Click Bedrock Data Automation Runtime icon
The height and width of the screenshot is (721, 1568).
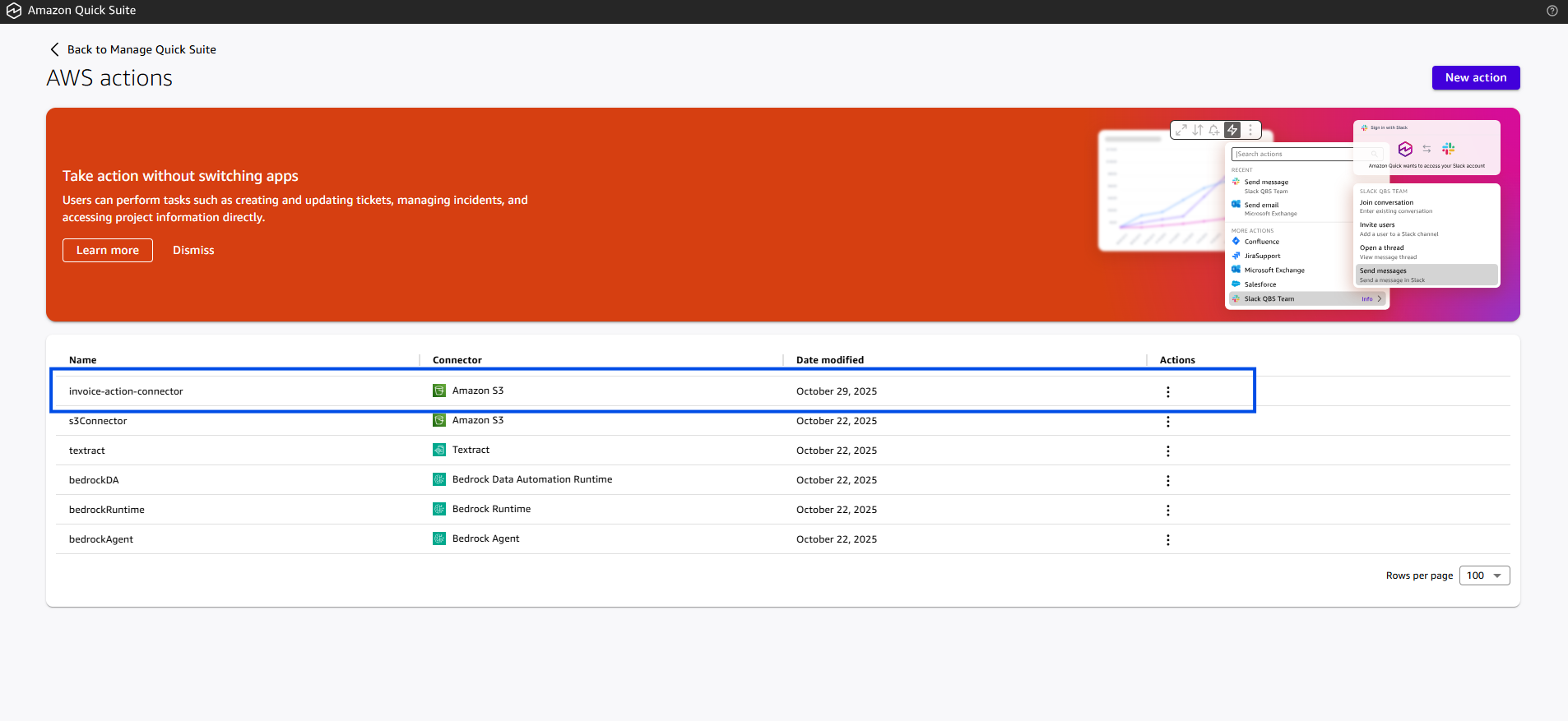tap(439, 479)
